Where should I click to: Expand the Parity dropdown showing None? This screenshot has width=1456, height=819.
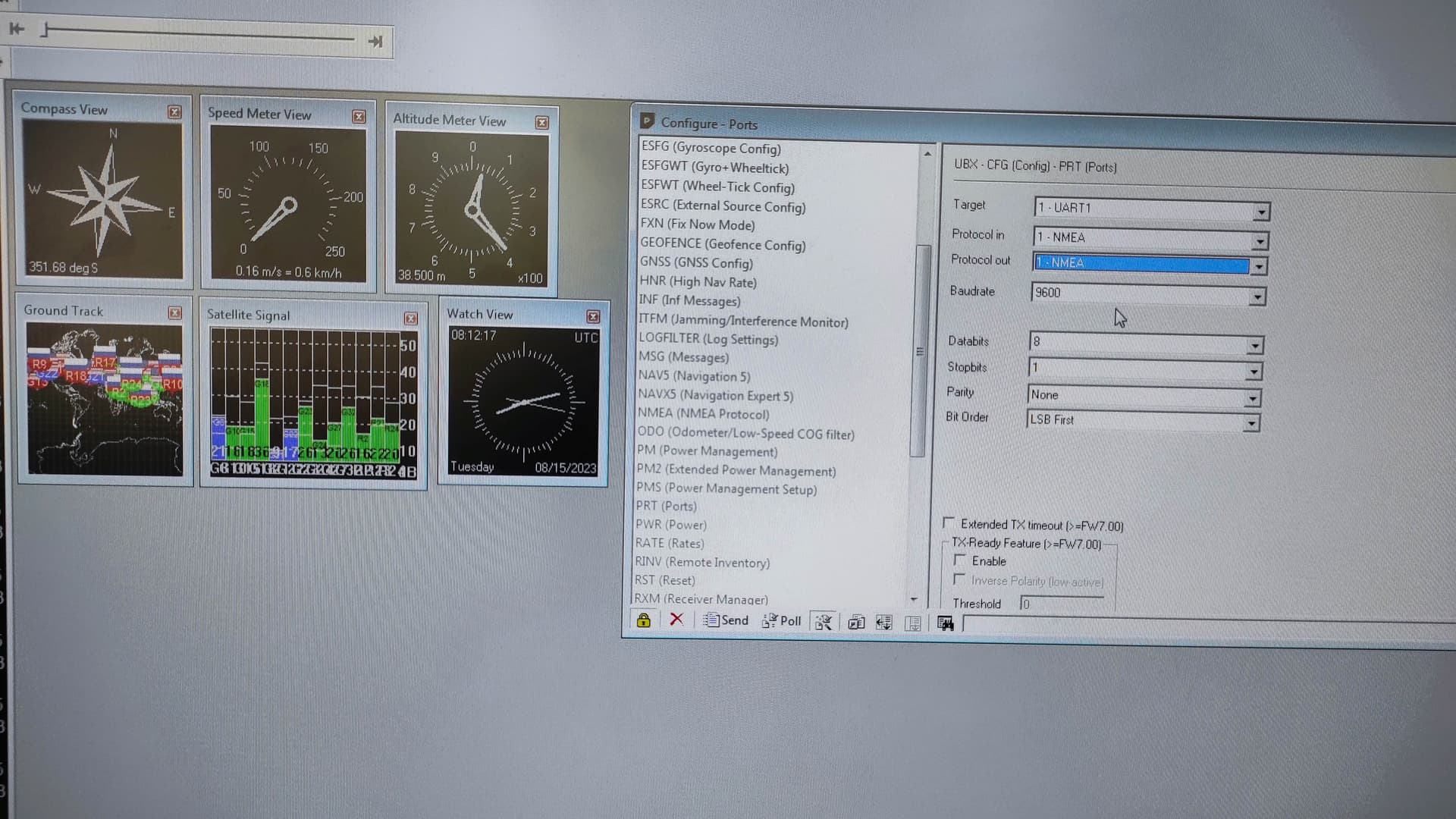(1253, 397)
